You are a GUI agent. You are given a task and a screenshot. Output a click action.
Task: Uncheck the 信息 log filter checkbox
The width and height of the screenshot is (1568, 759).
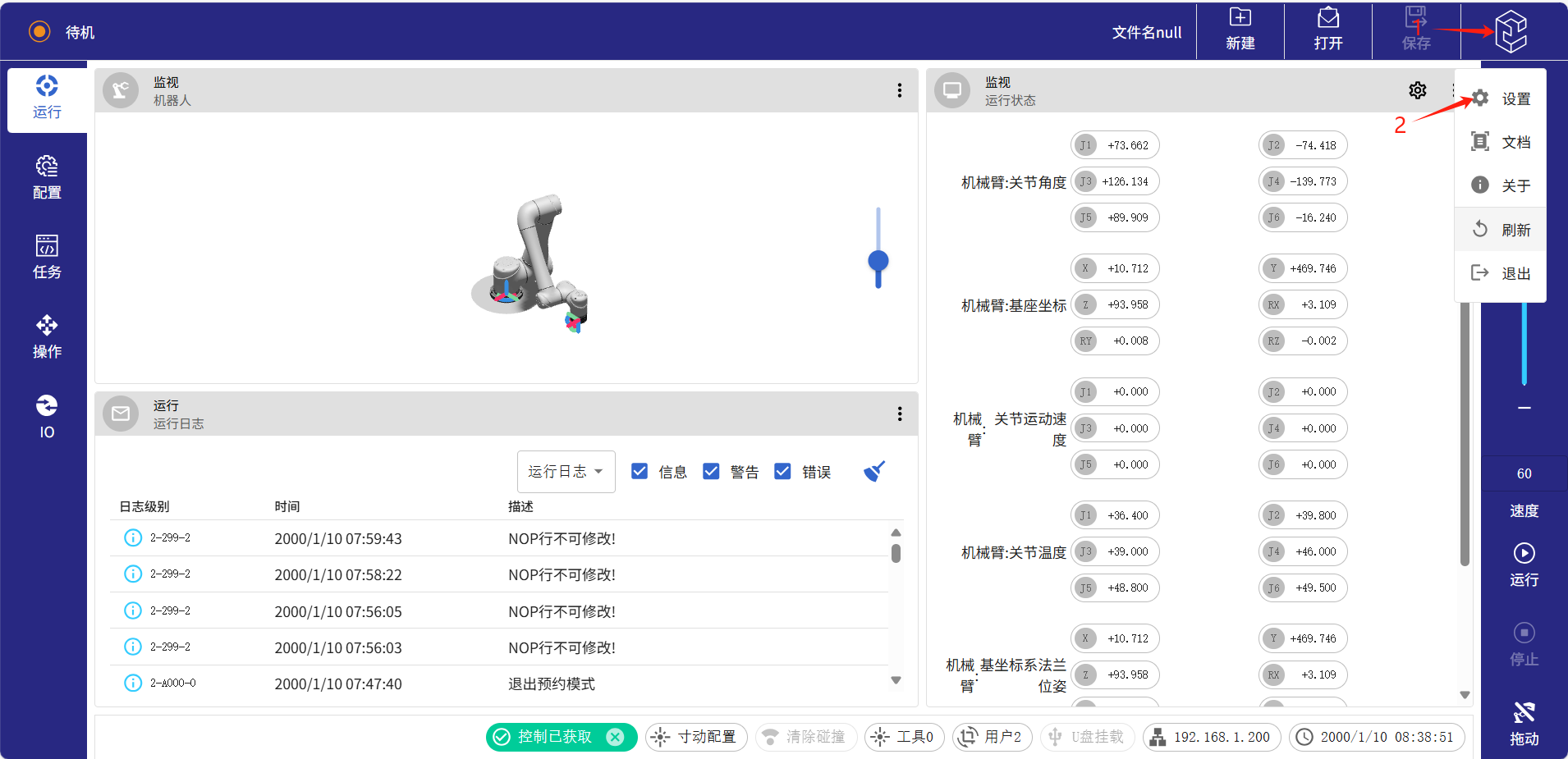(640, 471)
